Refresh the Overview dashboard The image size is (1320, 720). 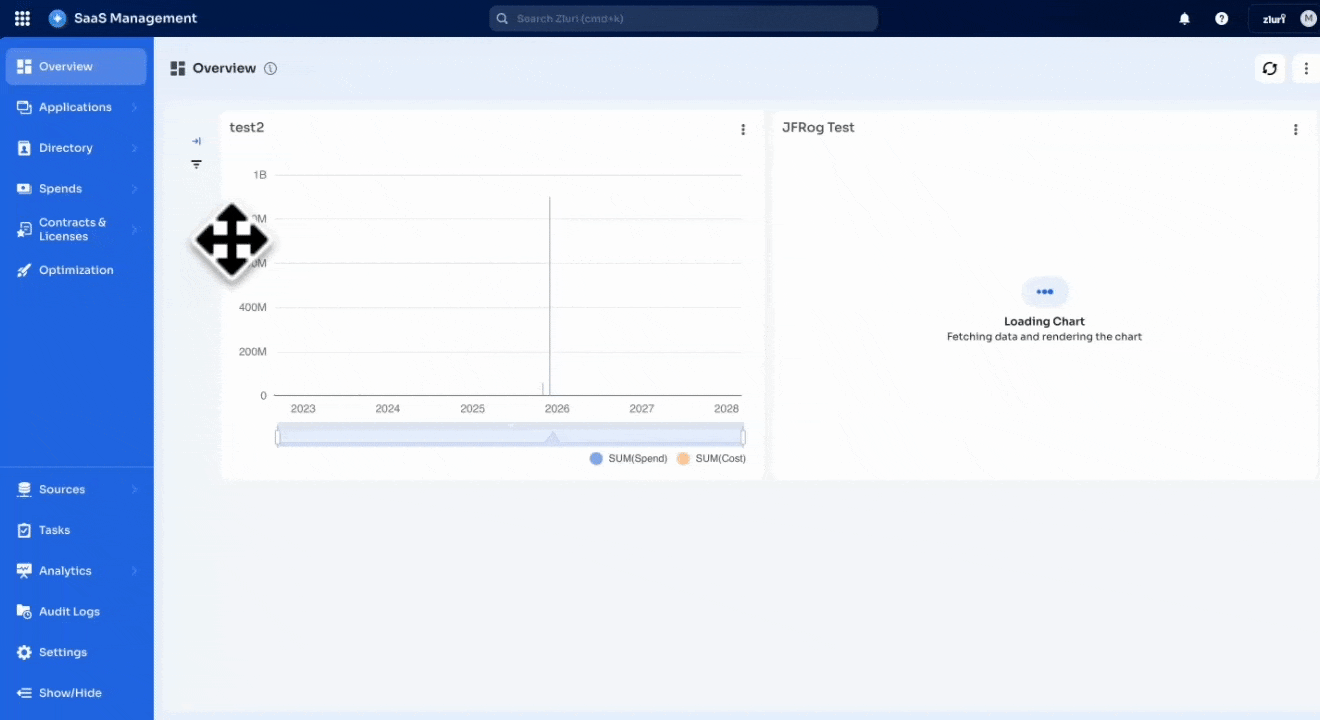(x=1270, y=68)
